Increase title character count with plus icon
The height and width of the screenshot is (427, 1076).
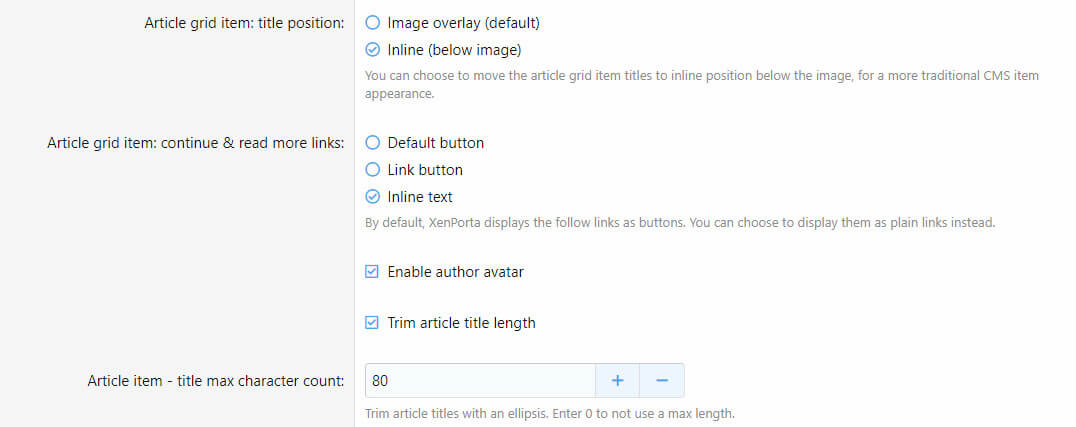point(618,381)
